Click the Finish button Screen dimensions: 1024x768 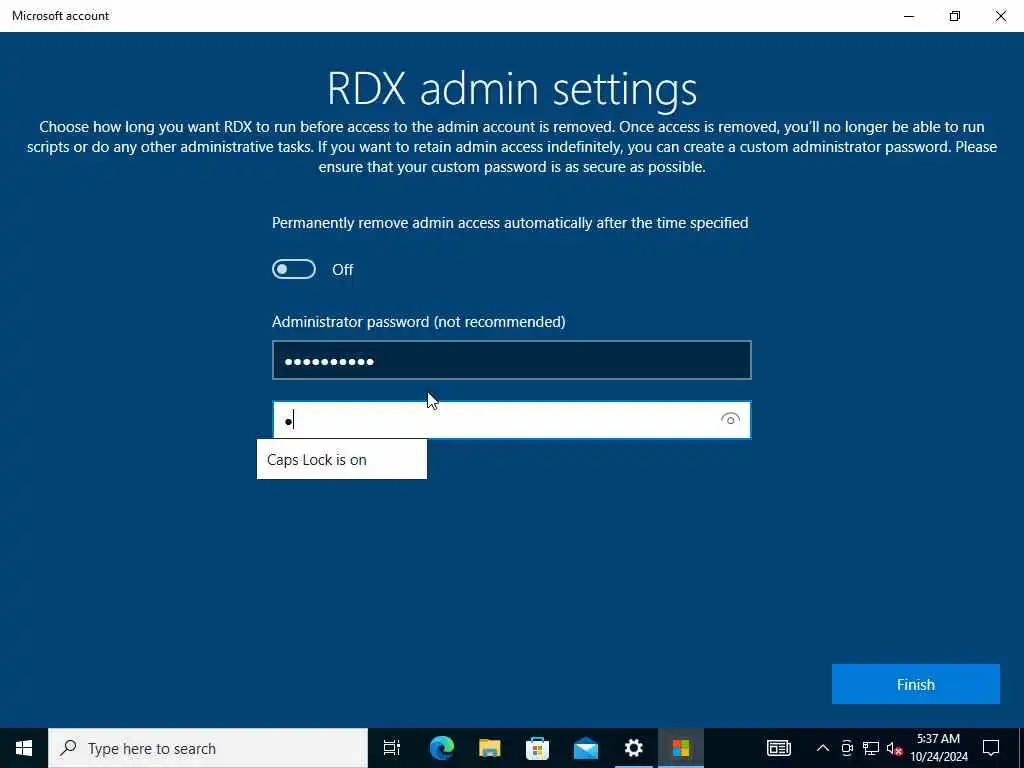point(916,684)
